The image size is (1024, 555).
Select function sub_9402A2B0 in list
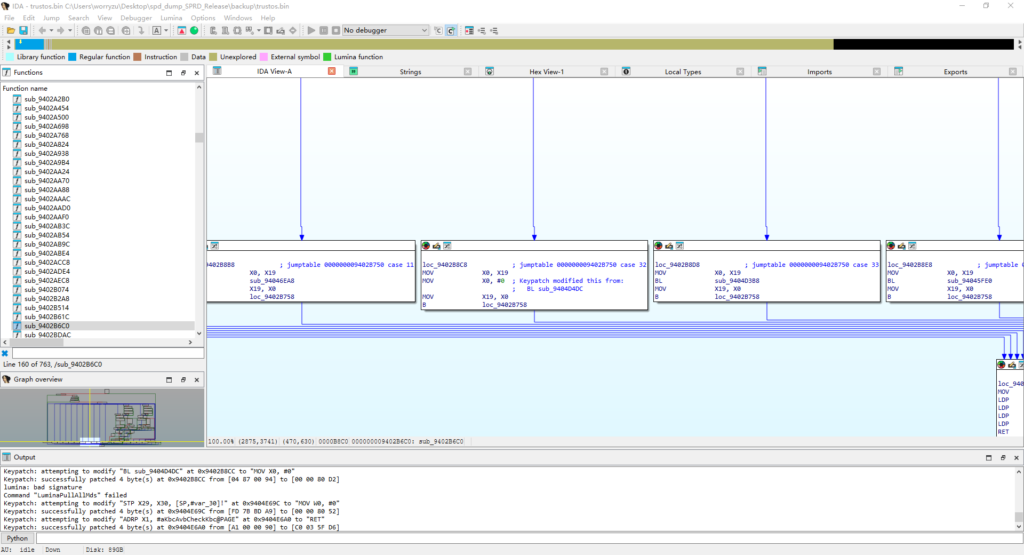tap(47, 99)
